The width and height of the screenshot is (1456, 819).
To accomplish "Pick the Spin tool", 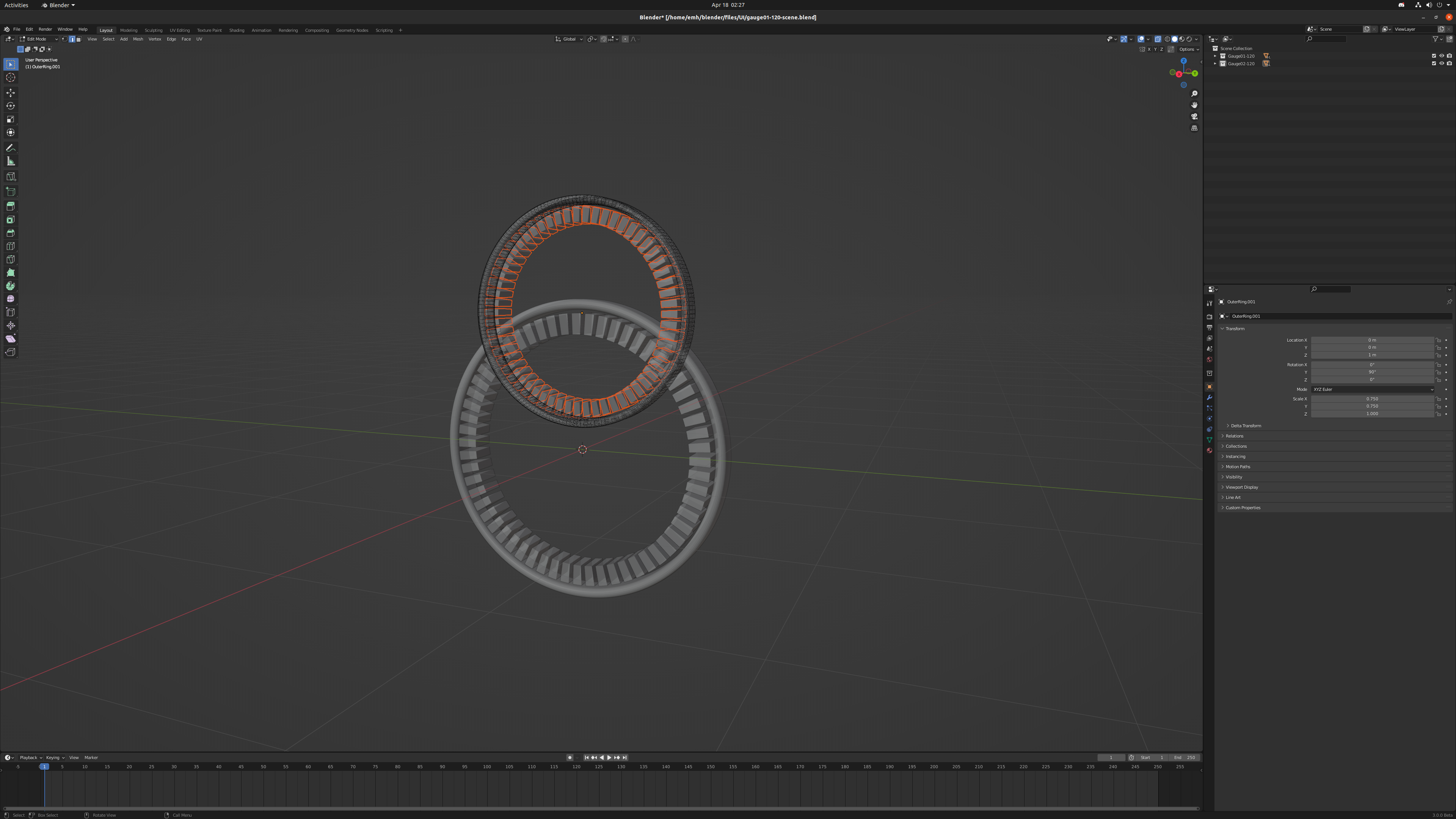I will point(10,286).
